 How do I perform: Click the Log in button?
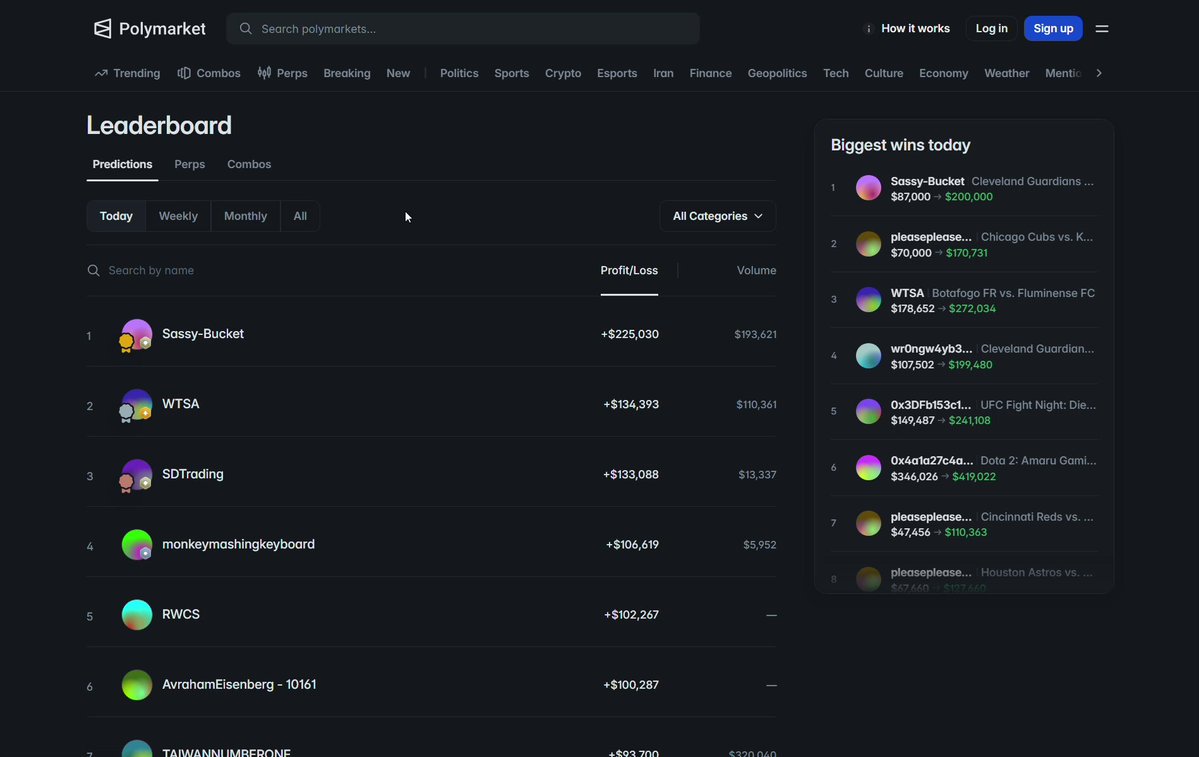[991, 28]
